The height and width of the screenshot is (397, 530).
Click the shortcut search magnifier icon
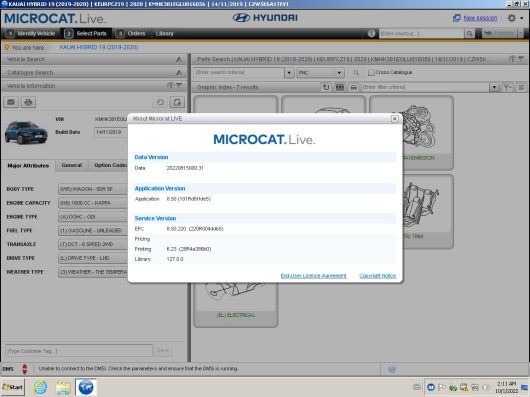(x=469, y=33)
